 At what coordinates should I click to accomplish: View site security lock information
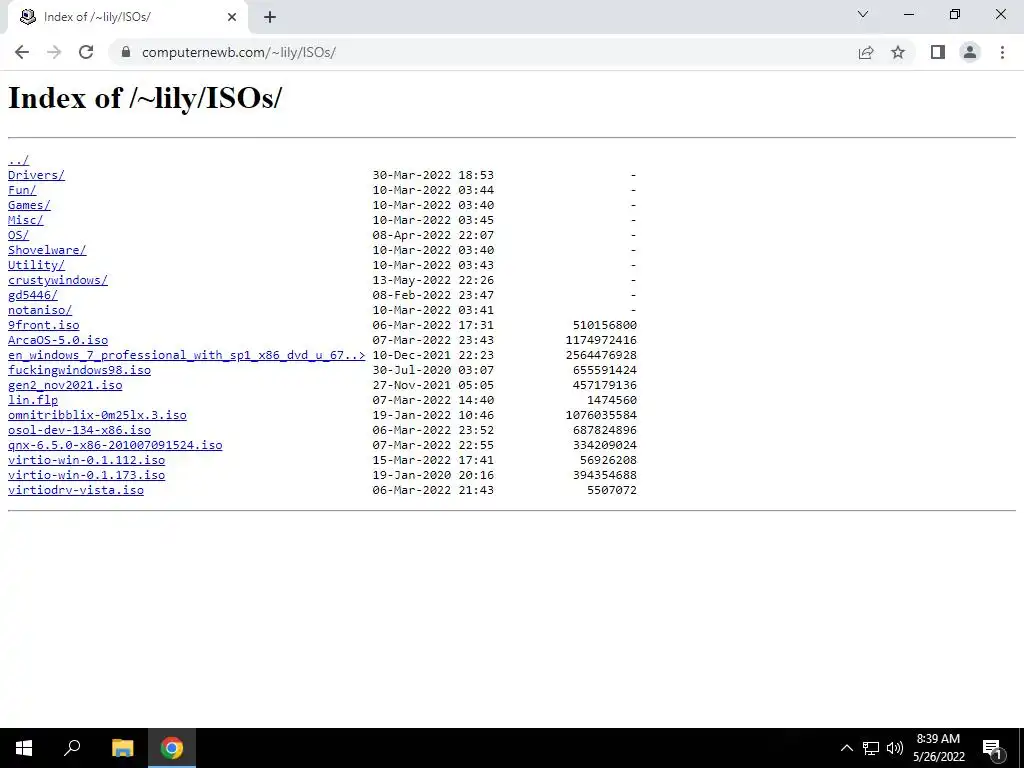click(x=126, y=52)
